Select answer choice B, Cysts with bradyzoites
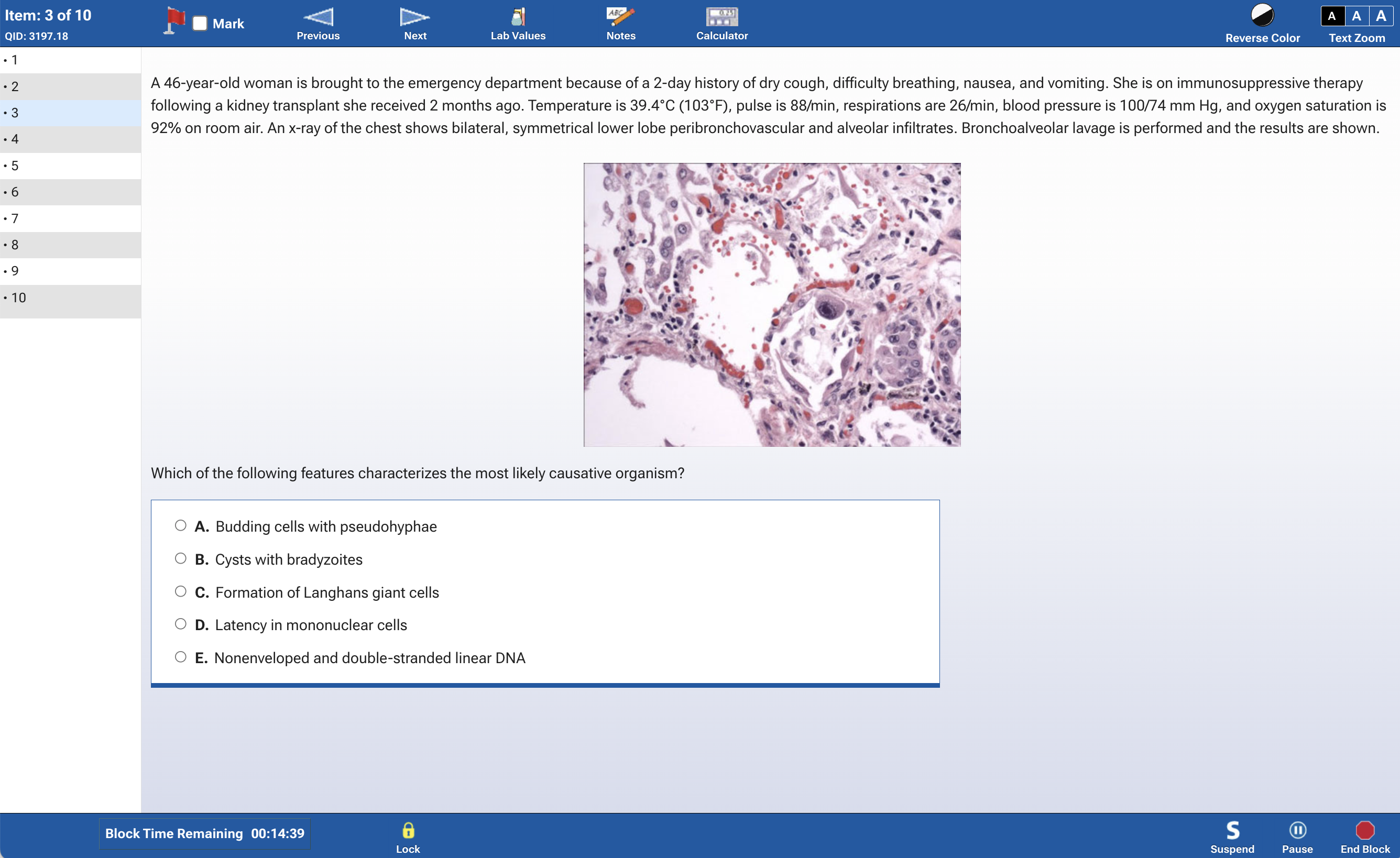This screenshot has width=1400, height=858. (180, 558)
